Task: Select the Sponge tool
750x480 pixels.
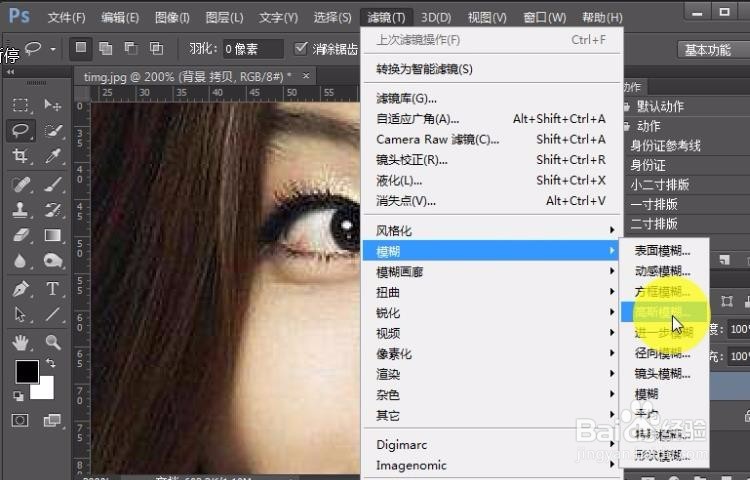Action: pyautogui.click(x=53, y=261)
